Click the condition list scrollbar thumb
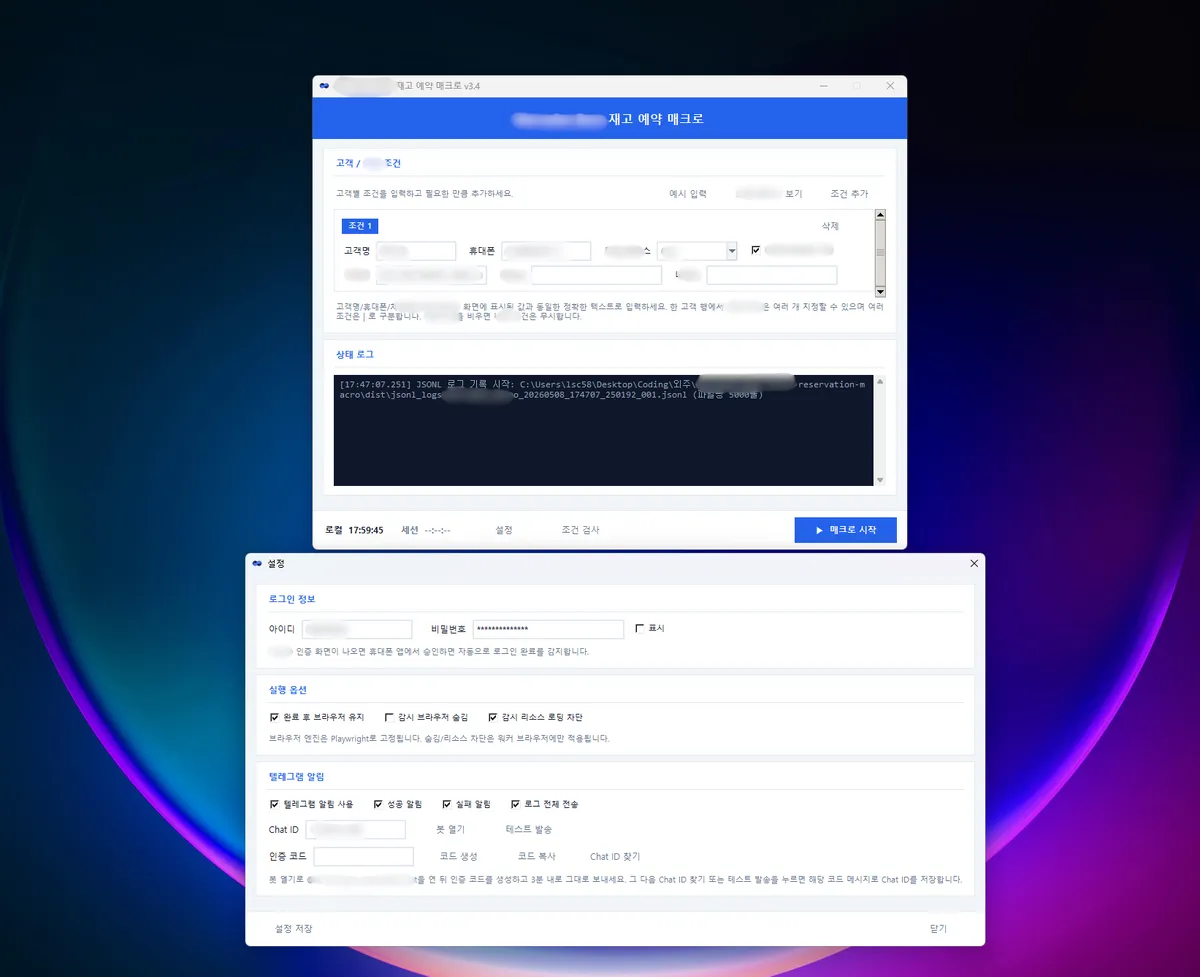1200x977 pixels. tap(880, 253)
